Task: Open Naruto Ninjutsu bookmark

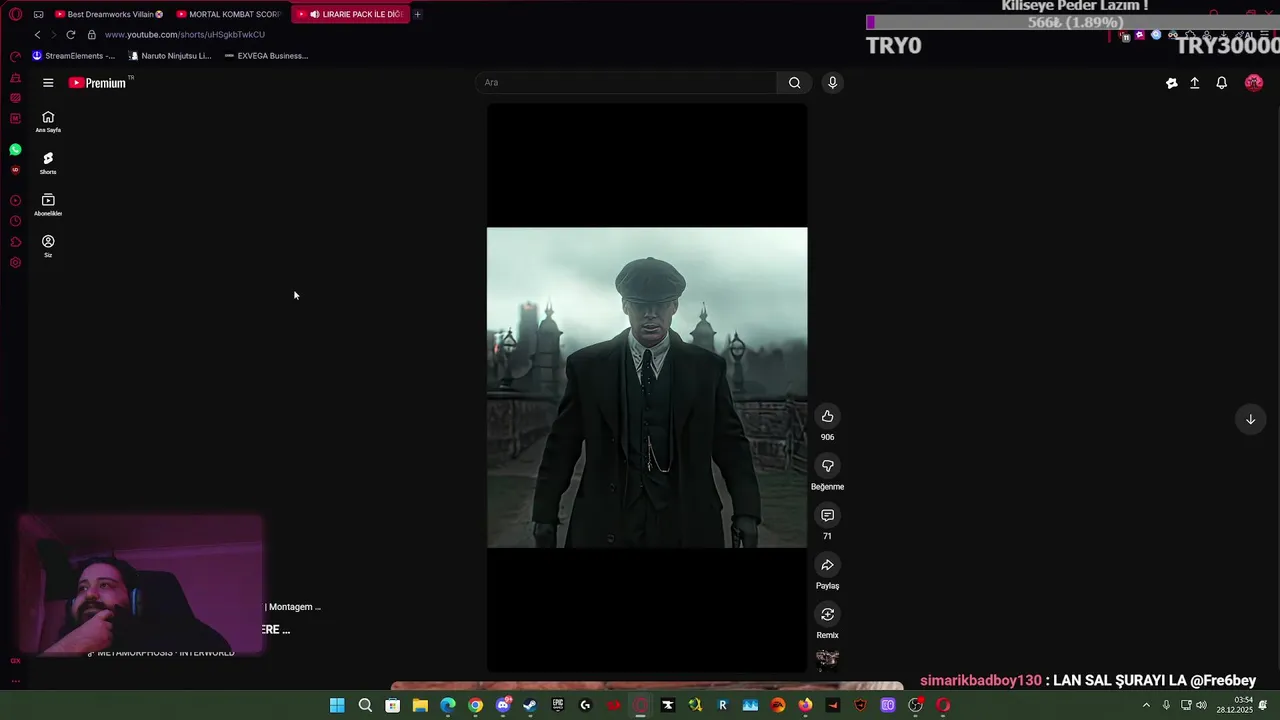Action: tap(170, 56)
